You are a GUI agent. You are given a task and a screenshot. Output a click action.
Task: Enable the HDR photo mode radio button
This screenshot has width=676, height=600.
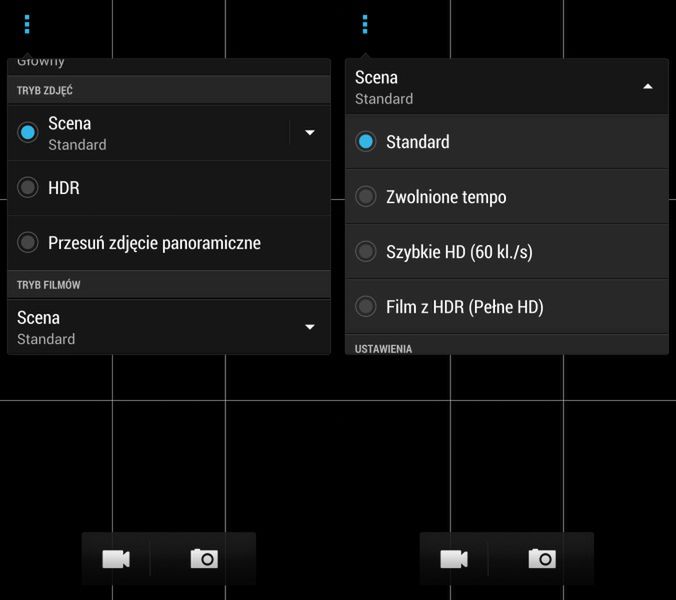tap(28, 188)
